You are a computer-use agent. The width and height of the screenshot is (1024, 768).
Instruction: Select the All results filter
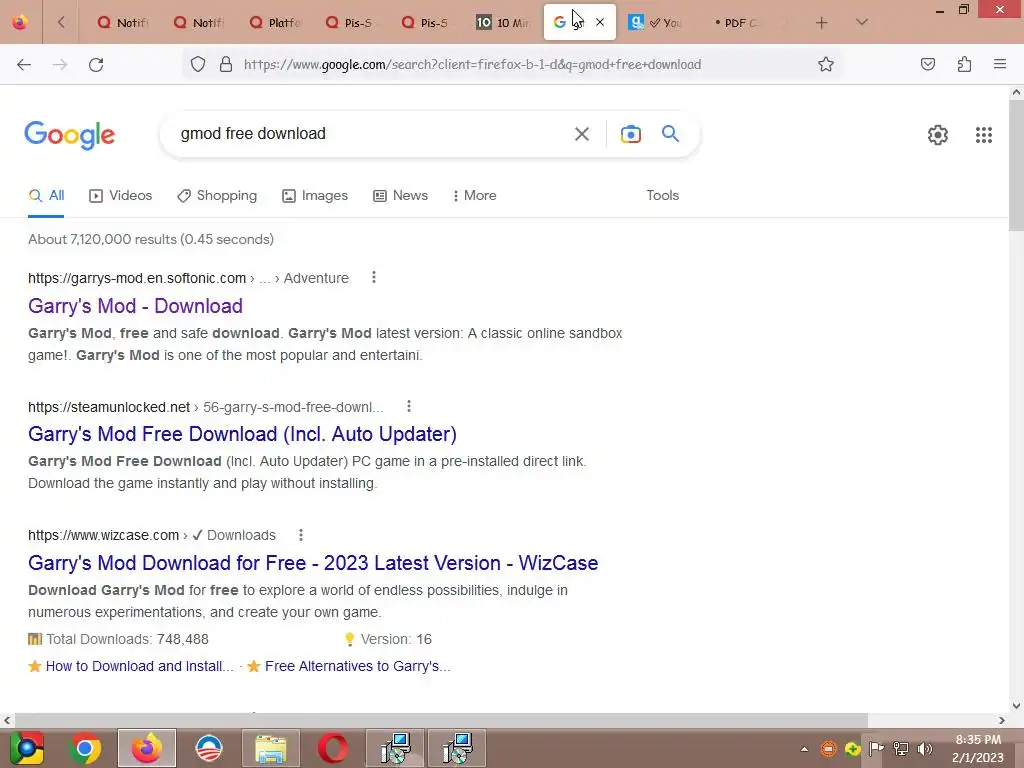(x=46, y=195)
